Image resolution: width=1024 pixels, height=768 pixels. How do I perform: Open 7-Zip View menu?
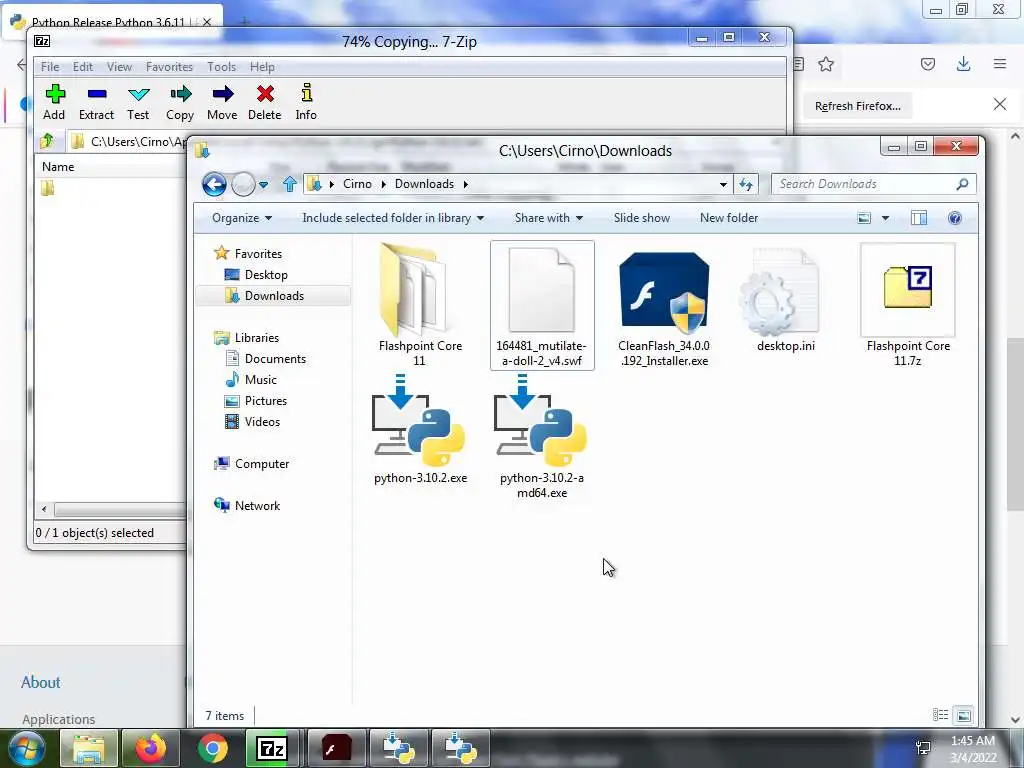120,67
